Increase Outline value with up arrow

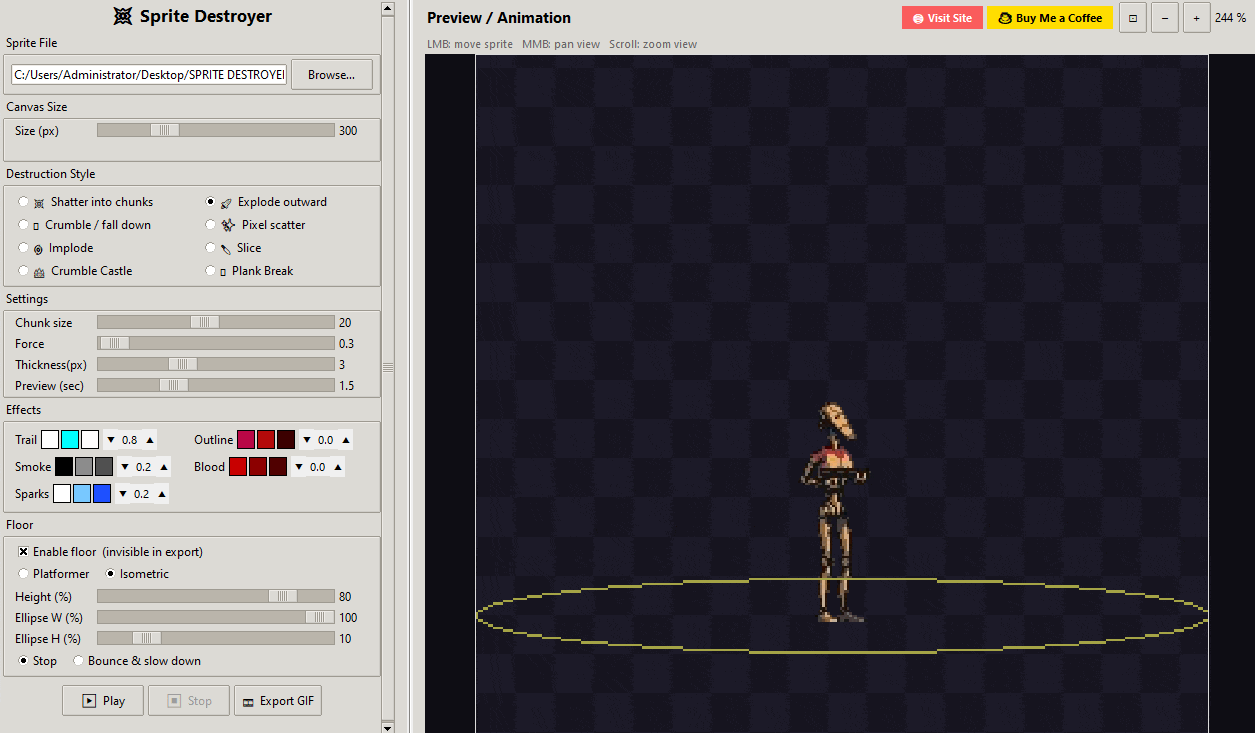[x=346, y=440]
